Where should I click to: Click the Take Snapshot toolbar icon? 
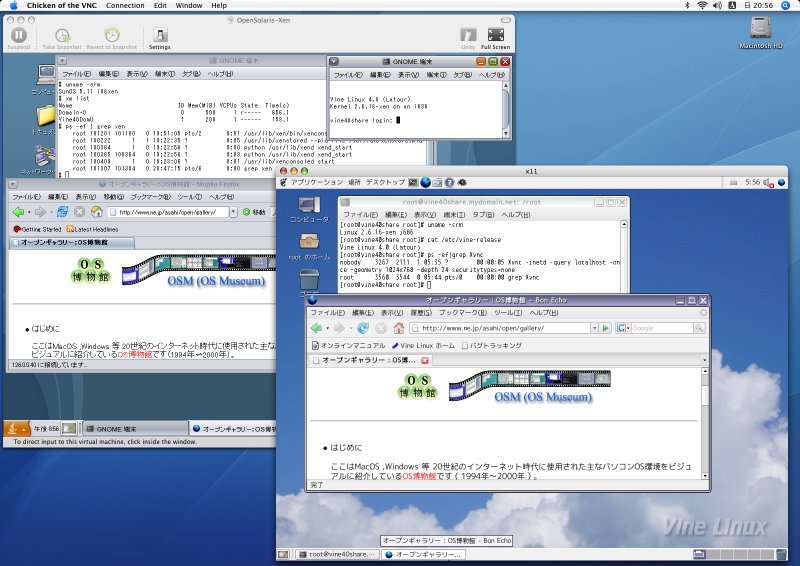[x=62, y=36]
